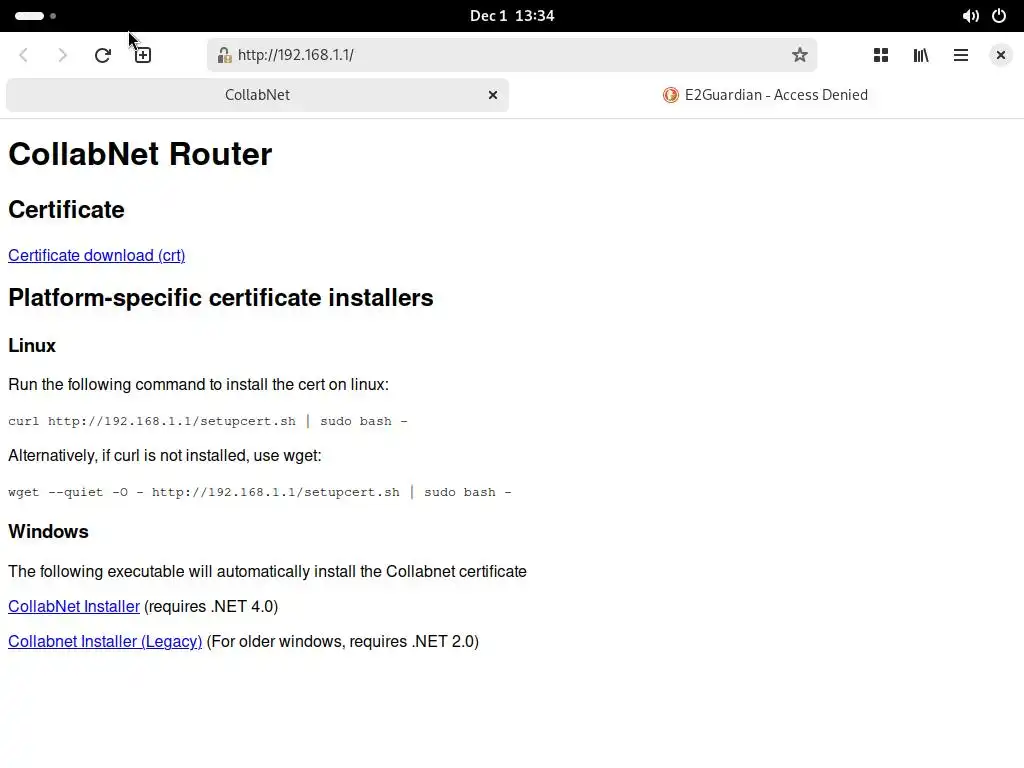Switch to the CollabNet tab
This screenshot has height=768, width=1024.
(257, 95)
